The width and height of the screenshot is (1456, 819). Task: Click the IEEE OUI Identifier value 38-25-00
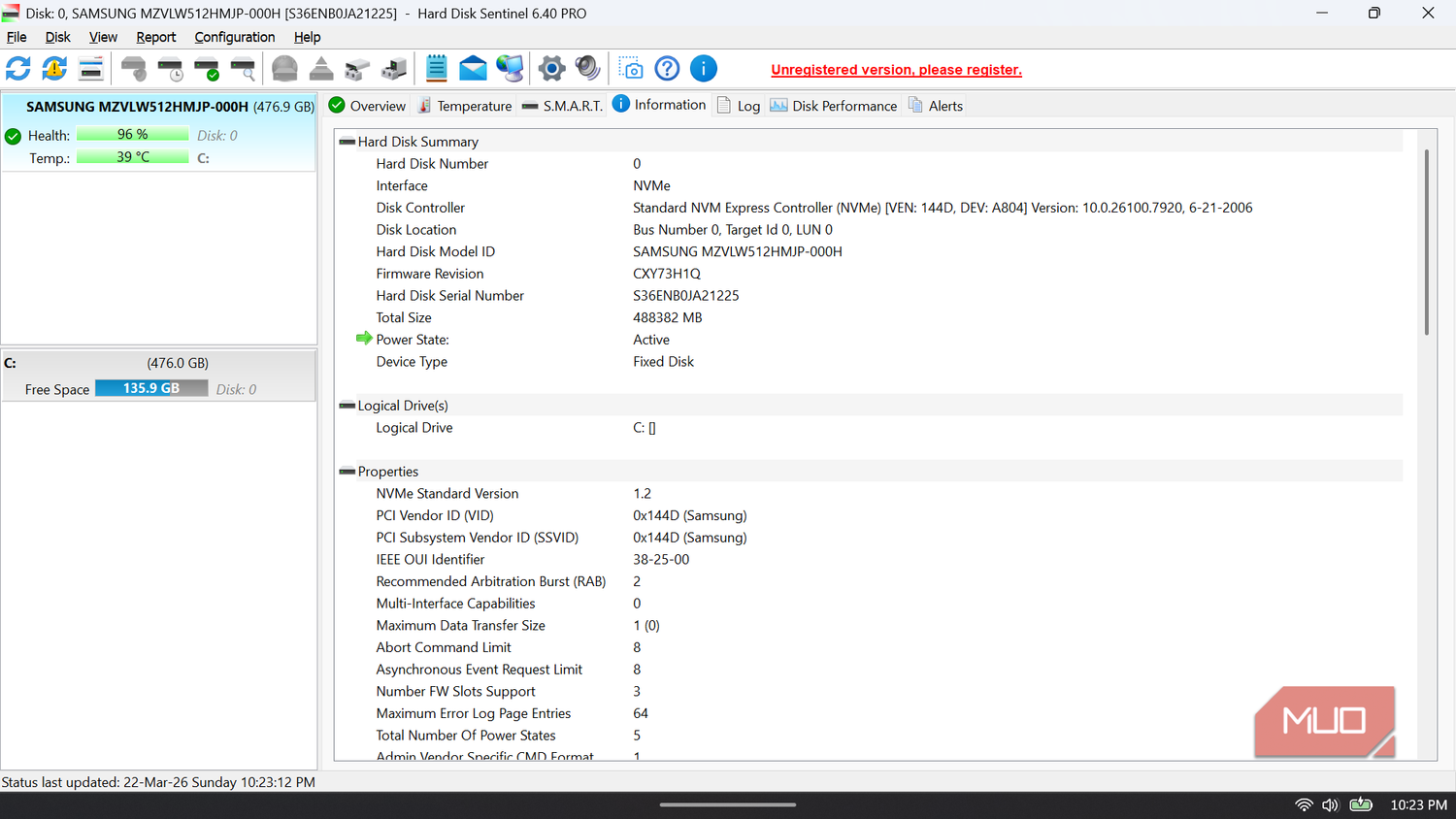coord(661,559)
